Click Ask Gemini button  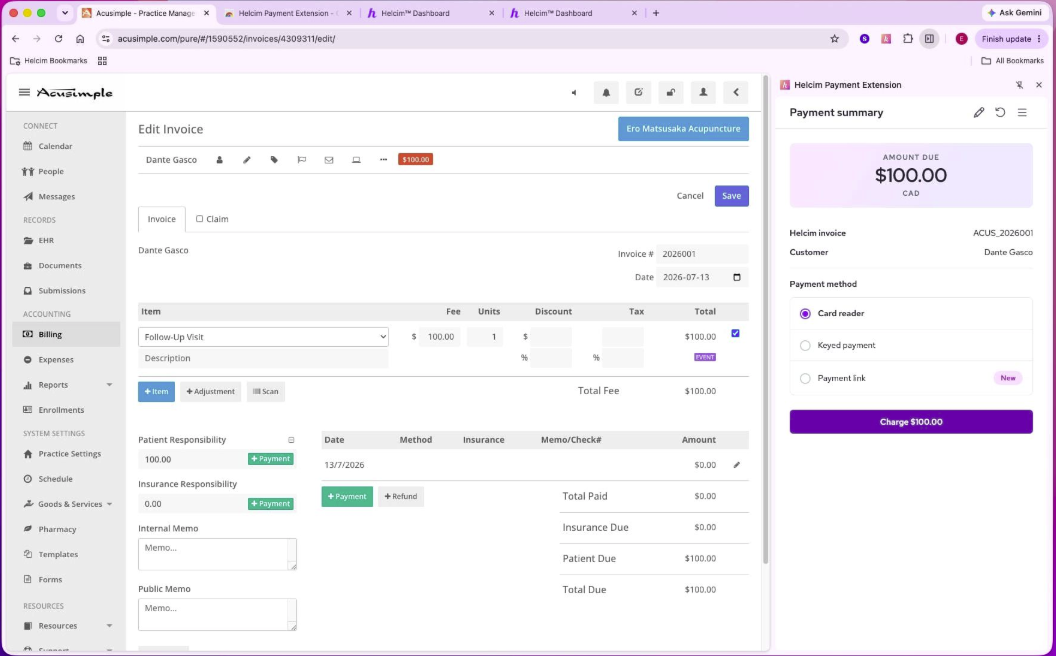click(1016, 13)
